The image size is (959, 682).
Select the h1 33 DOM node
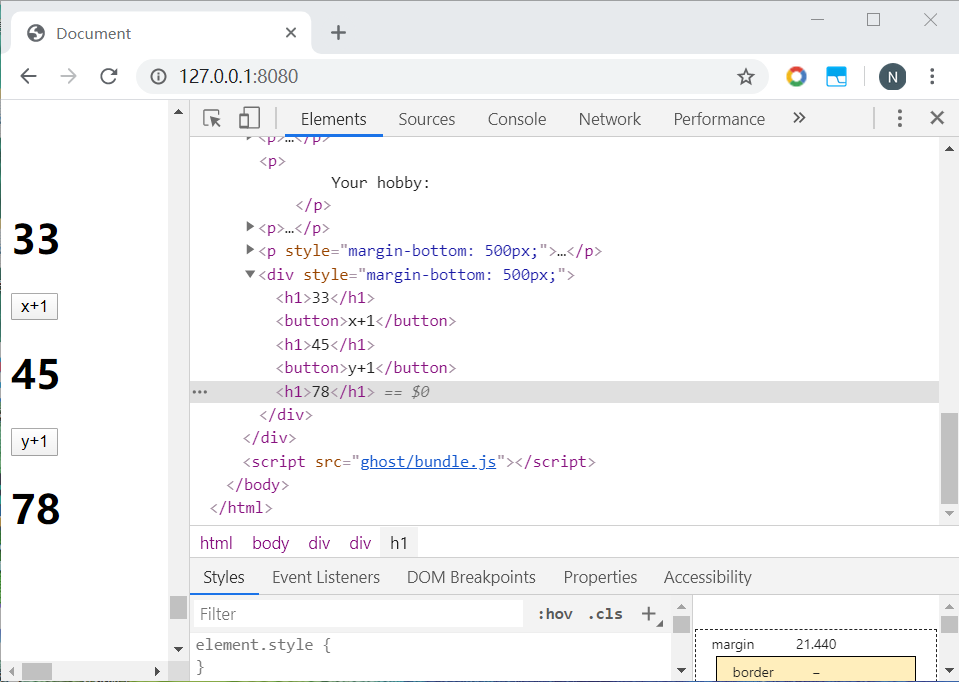tap(325, 298)
